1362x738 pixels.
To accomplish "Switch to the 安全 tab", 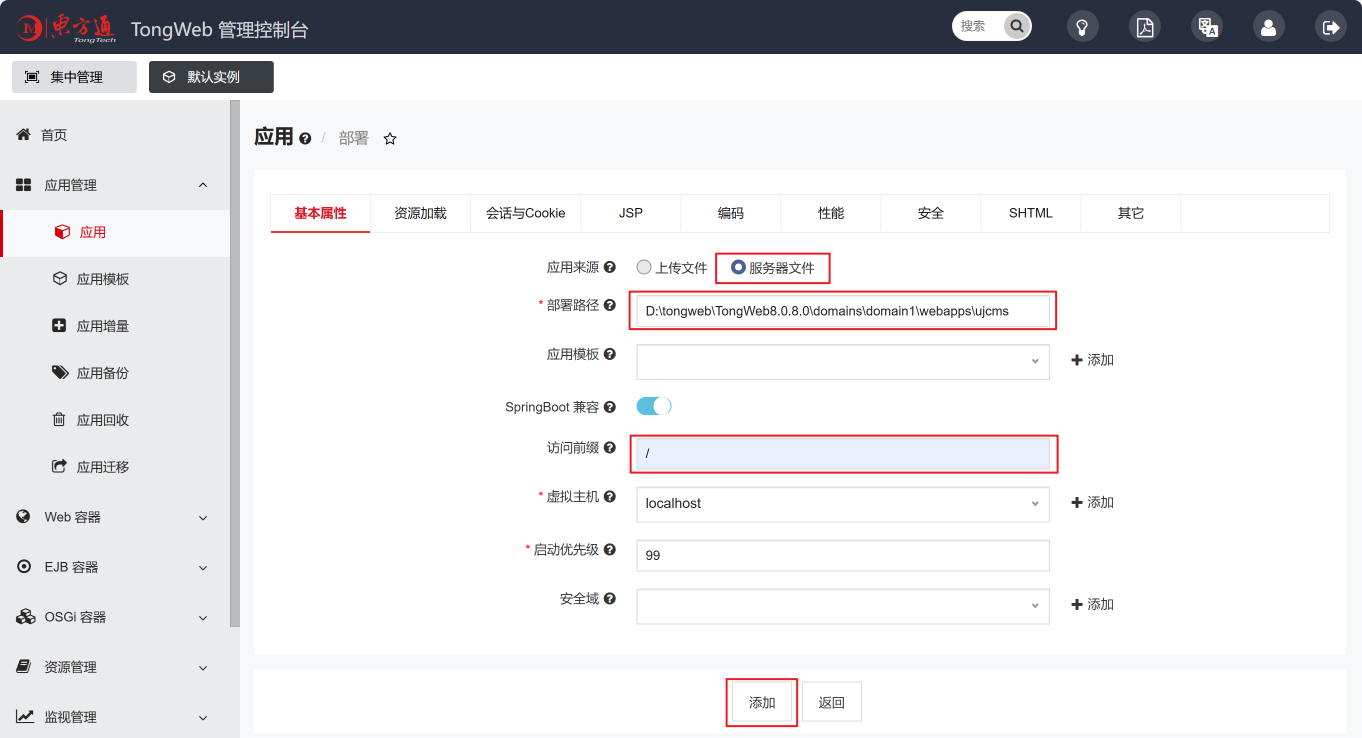I will 931,213.
